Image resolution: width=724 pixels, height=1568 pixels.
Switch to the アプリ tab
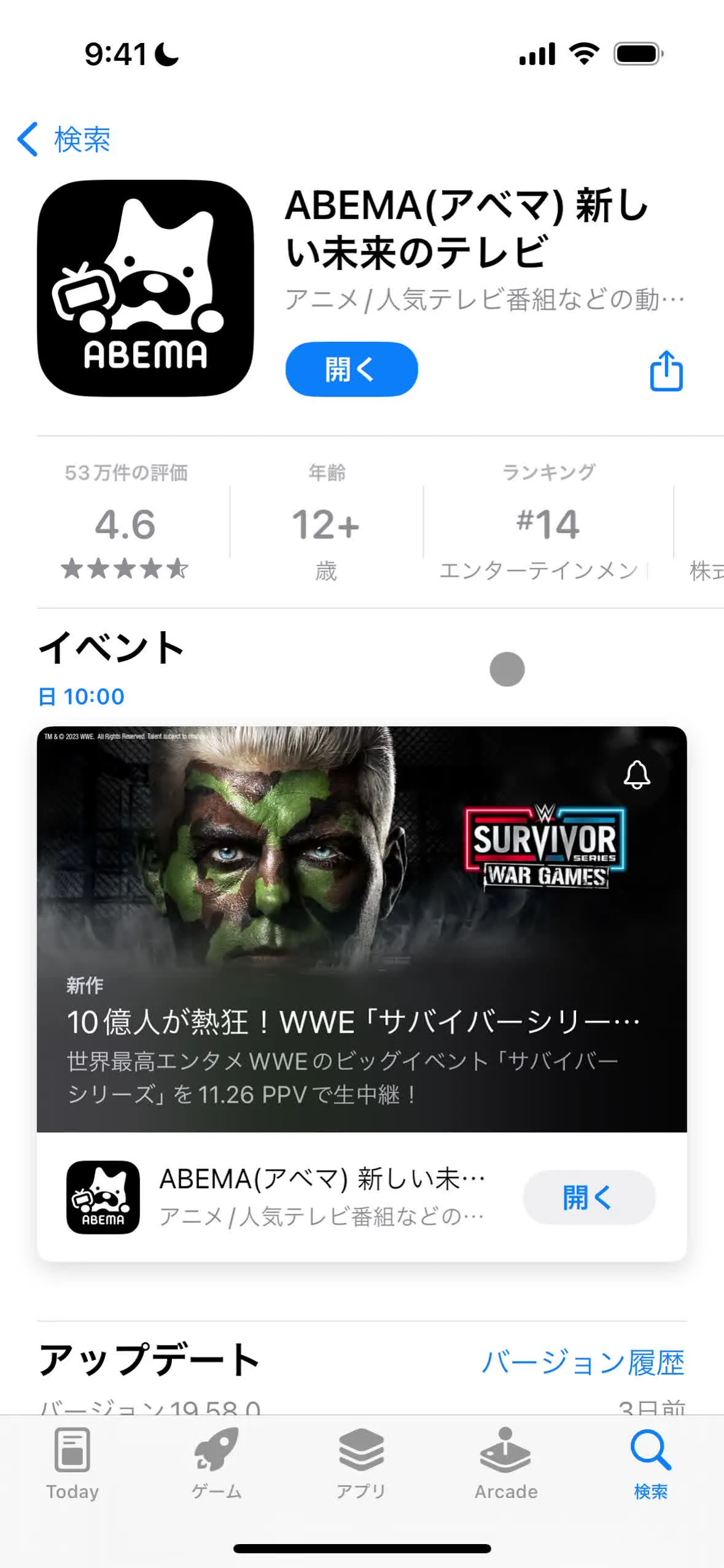coord(361,1464)
